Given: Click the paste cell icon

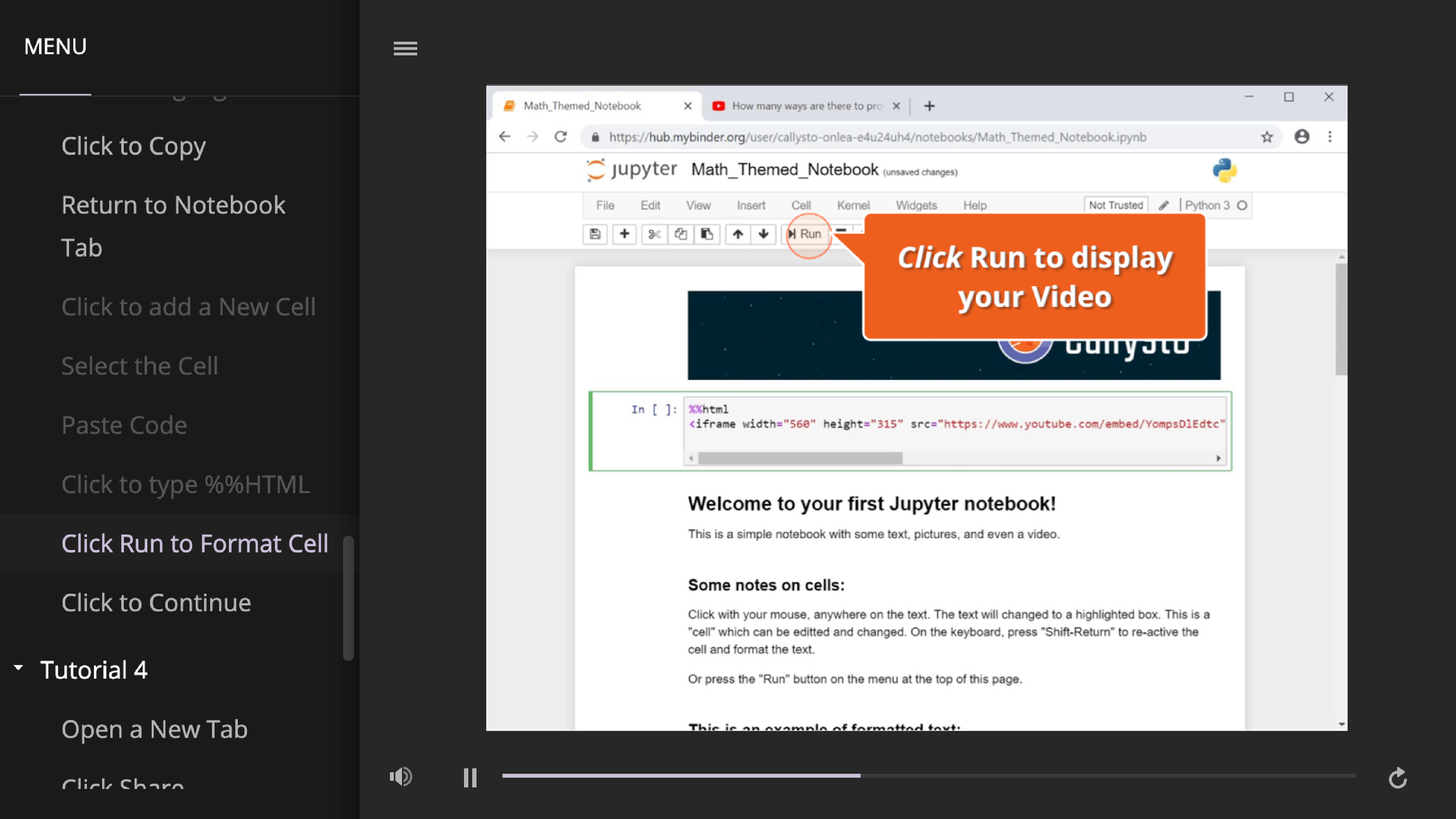Looking at the screenshot, I should pos(707,234).
